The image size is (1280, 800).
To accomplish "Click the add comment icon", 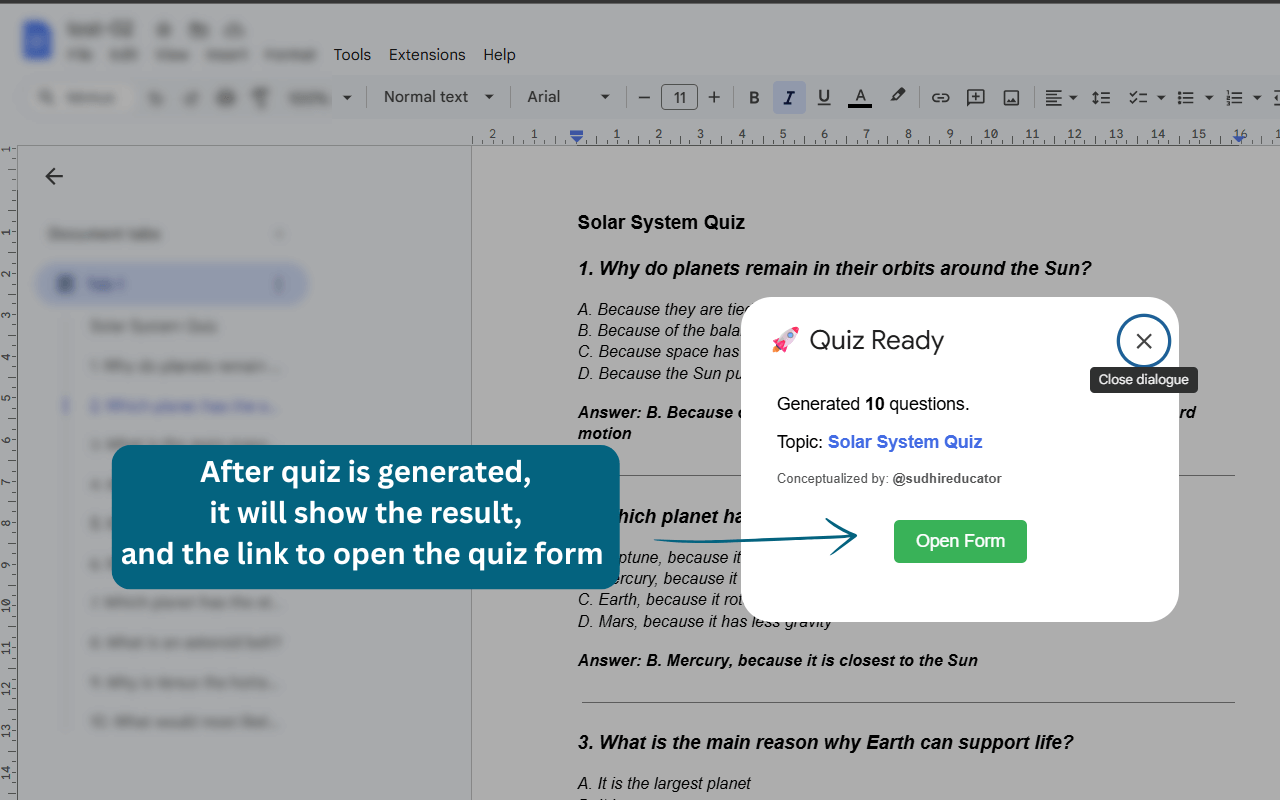I will 975,97.
